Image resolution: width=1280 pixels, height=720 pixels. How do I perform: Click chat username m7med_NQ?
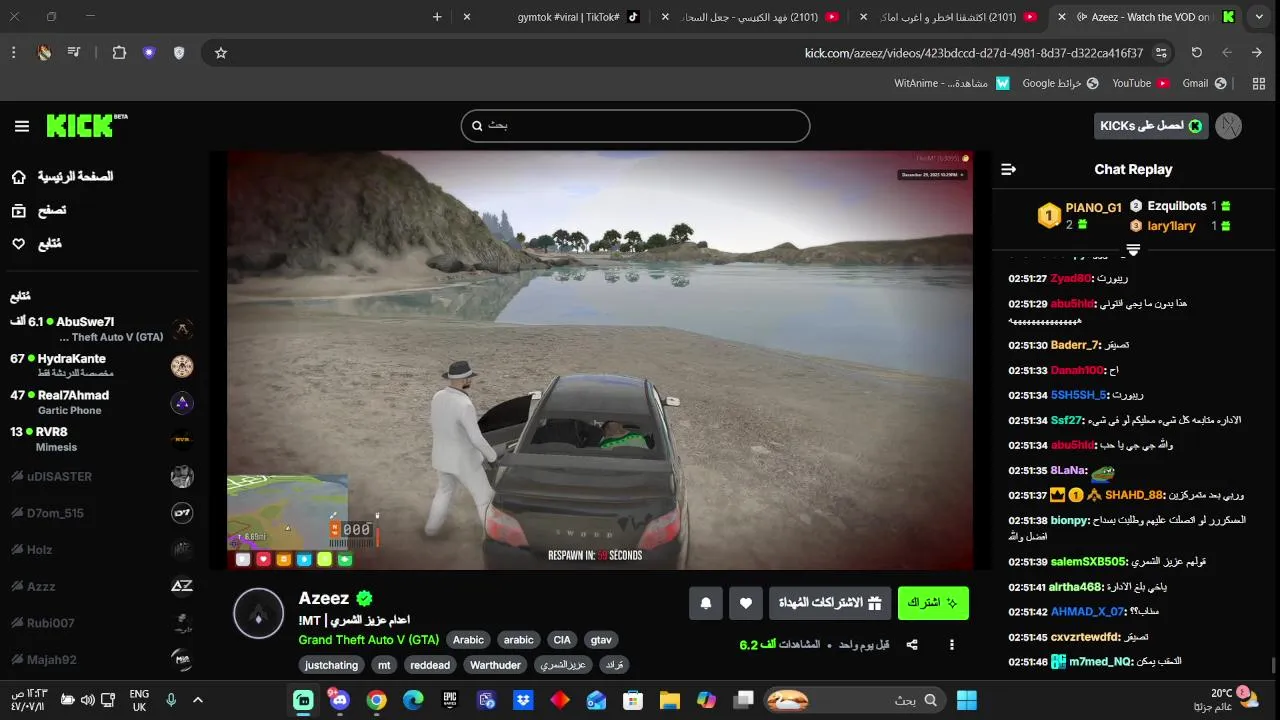click(1101, 662)
